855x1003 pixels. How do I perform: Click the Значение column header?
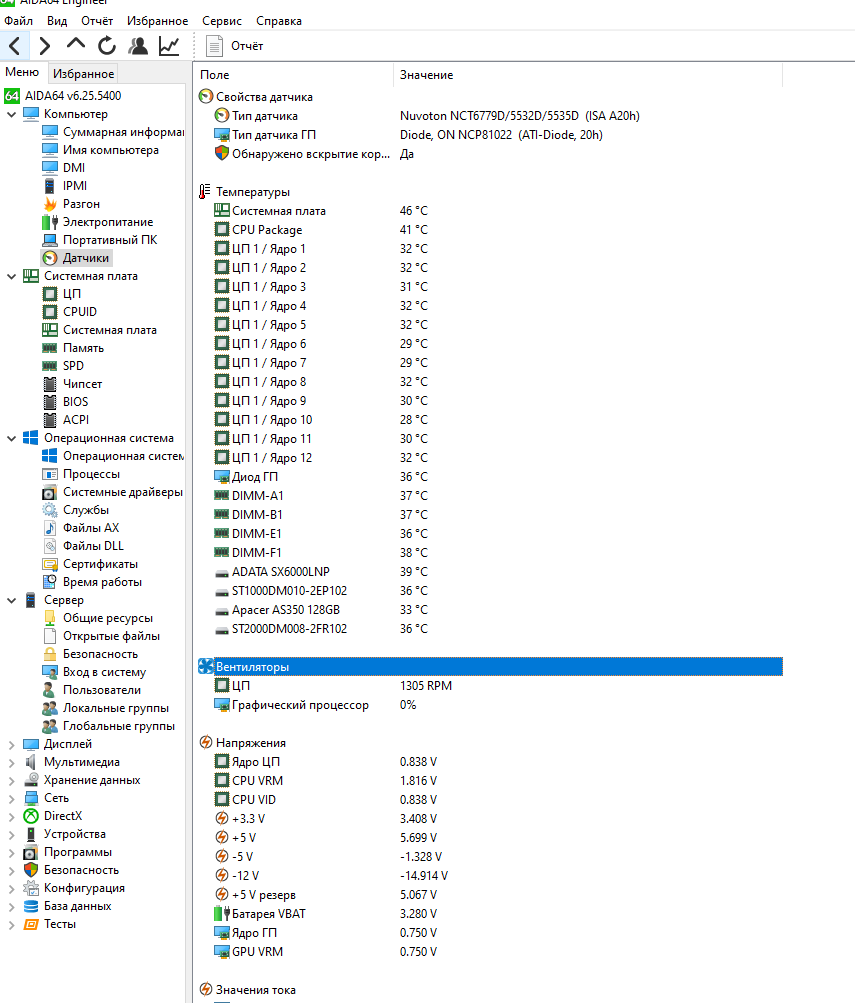[x=588, y=75]
